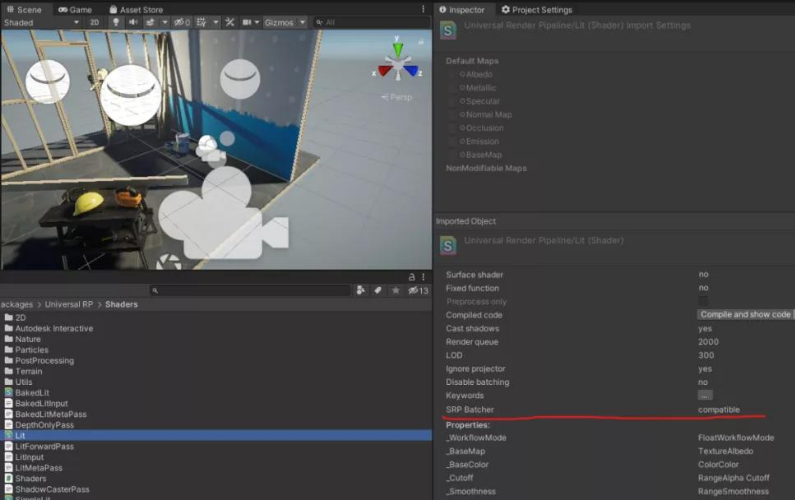Switch to the Scene tab
The height and width of the screenshot is (500, 795).
click(x=24, y=10)
